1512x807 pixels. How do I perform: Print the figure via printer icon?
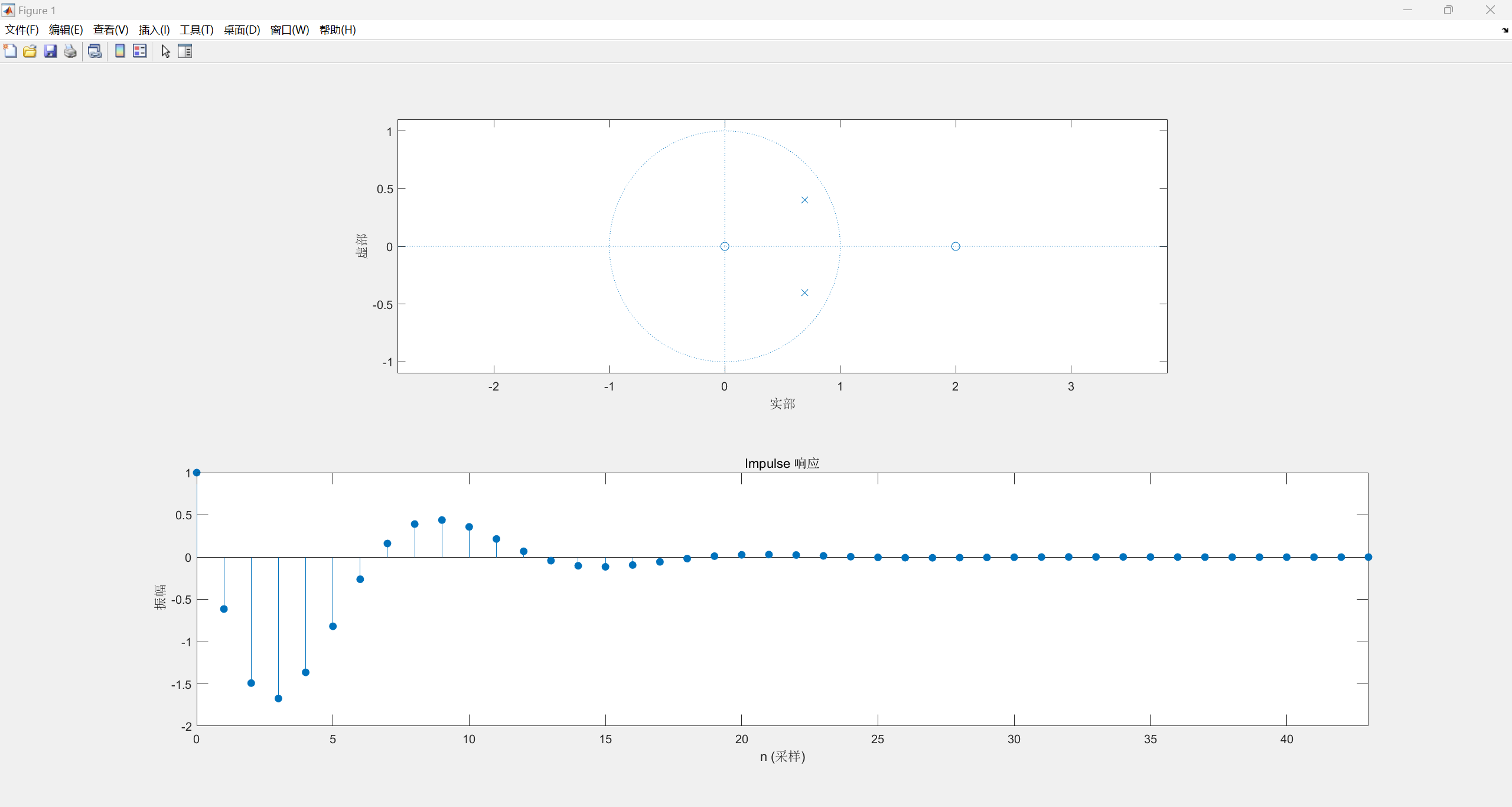(x=70, y=51)
